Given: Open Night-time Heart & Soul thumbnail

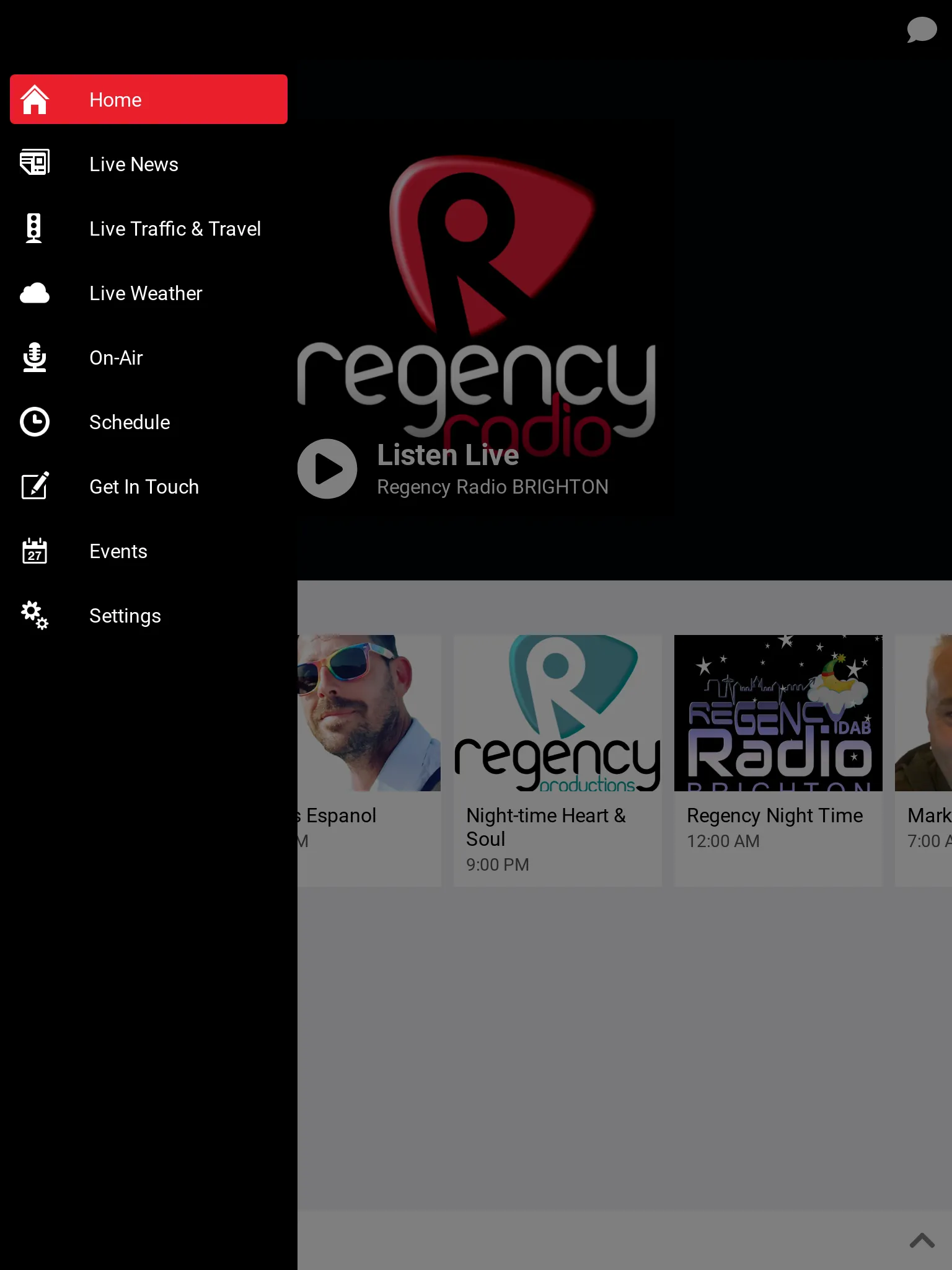Looking at the screenshot, I should 558,713.
